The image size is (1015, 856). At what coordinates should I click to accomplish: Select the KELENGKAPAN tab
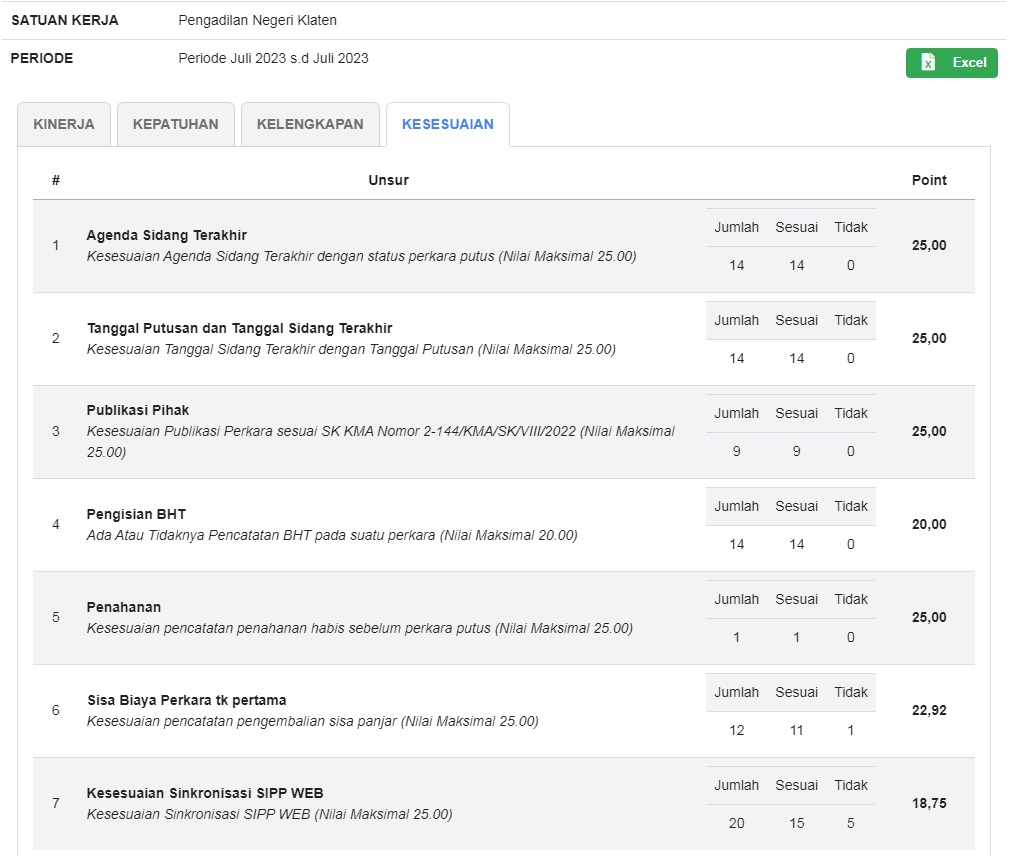pos(310,125)
